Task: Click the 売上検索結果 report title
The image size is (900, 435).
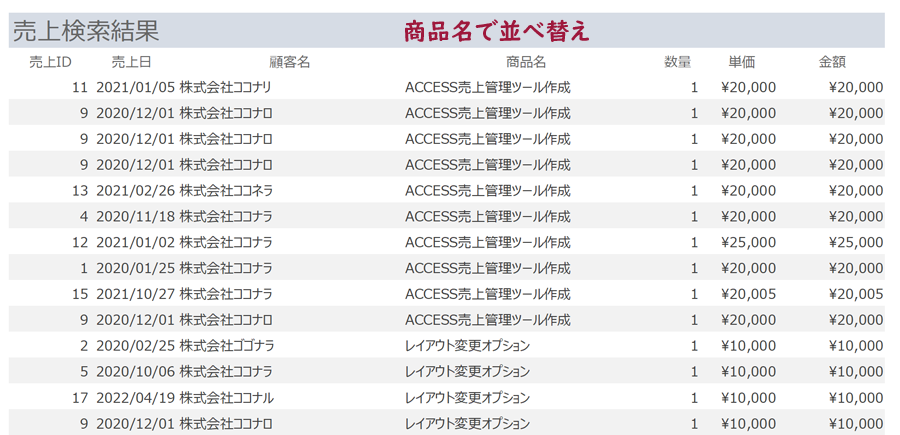Action: [x=86, y=31]
